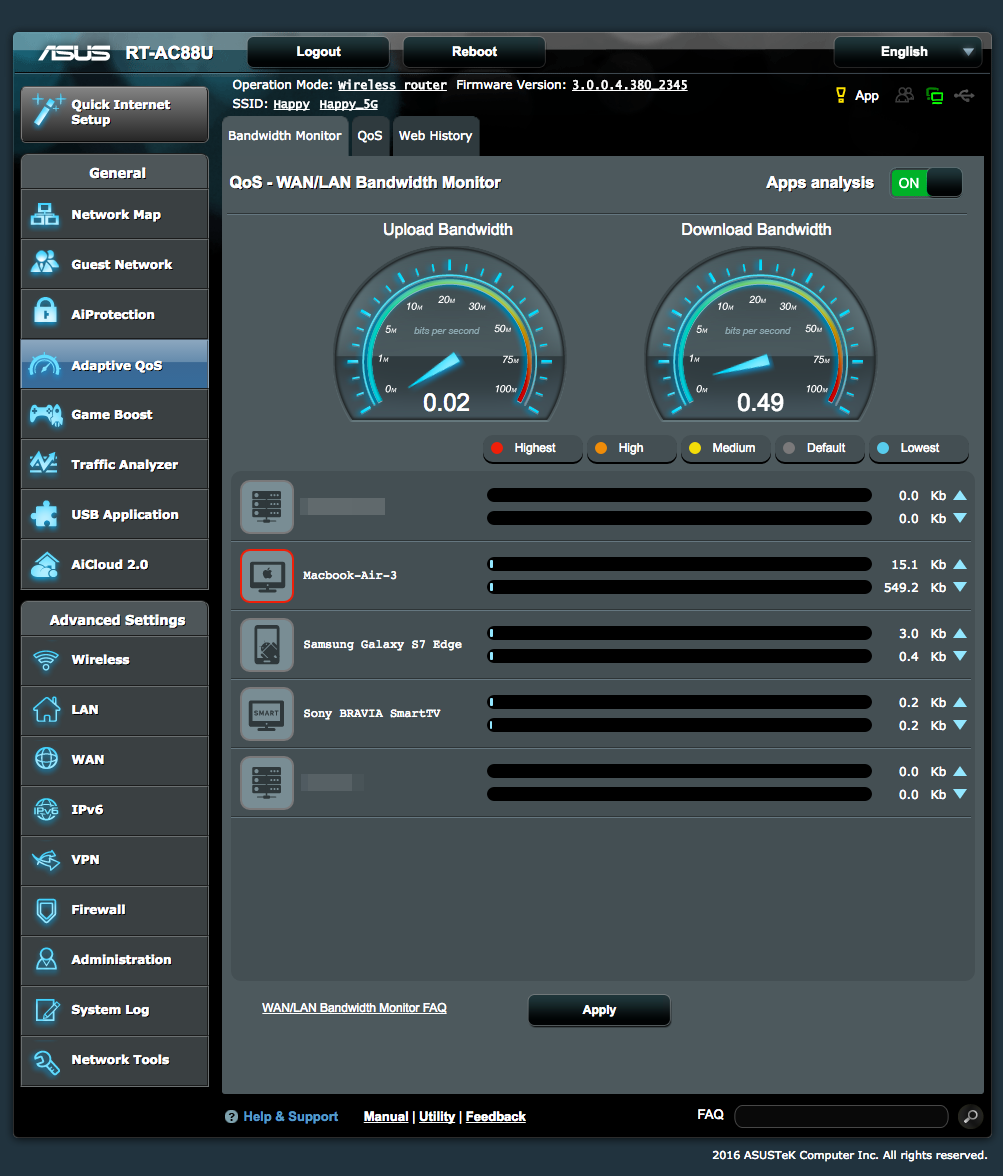Click the guest network users status icon
Image resolution: width=1003 pixels, height=1176 pixels.
905,96
